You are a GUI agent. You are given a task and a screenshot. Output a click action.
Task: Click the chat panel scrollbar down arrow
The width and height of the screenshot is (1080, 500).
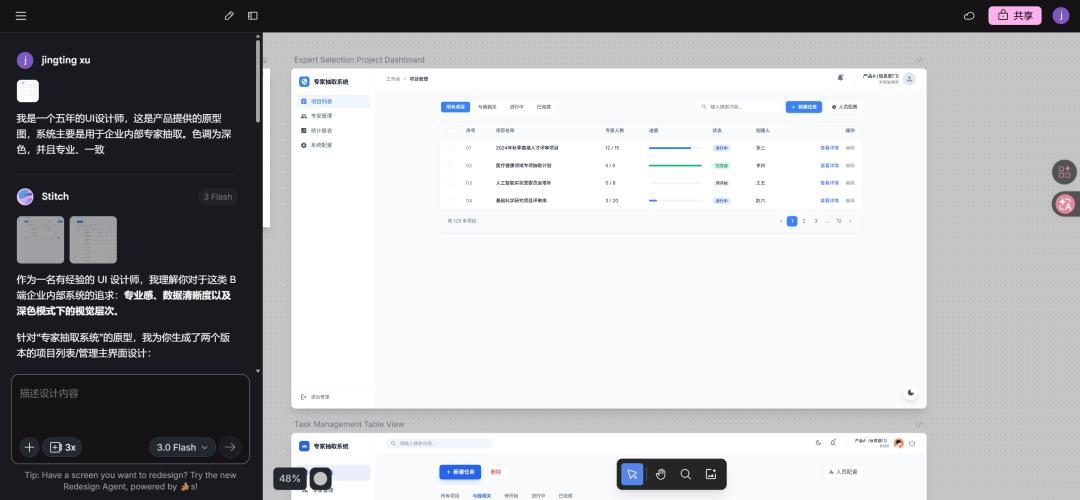coord(258,371)
